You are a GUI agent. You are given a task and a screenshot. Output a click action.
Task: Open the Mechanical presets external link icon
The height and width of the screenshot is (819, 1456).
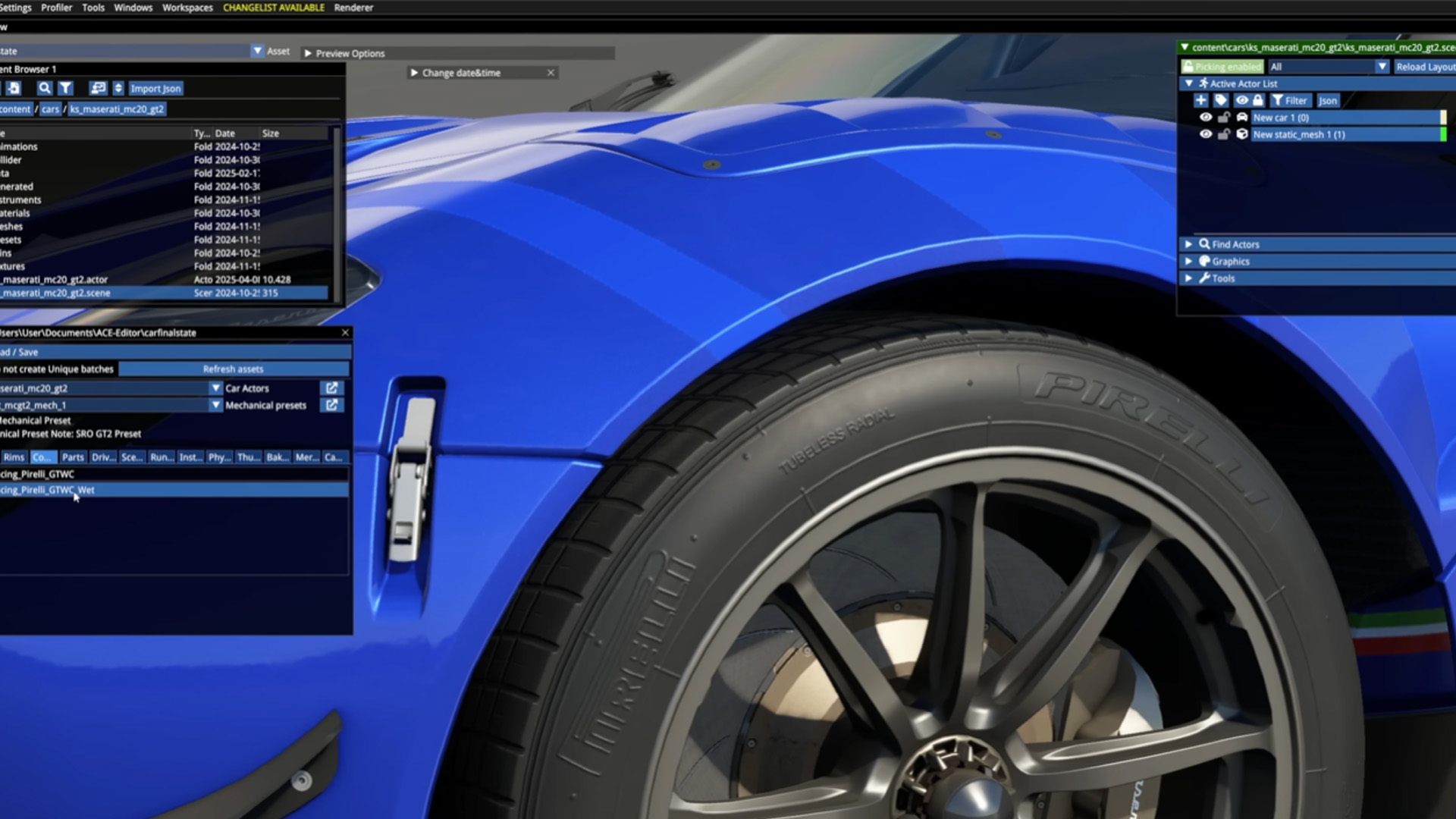(331, 405)
